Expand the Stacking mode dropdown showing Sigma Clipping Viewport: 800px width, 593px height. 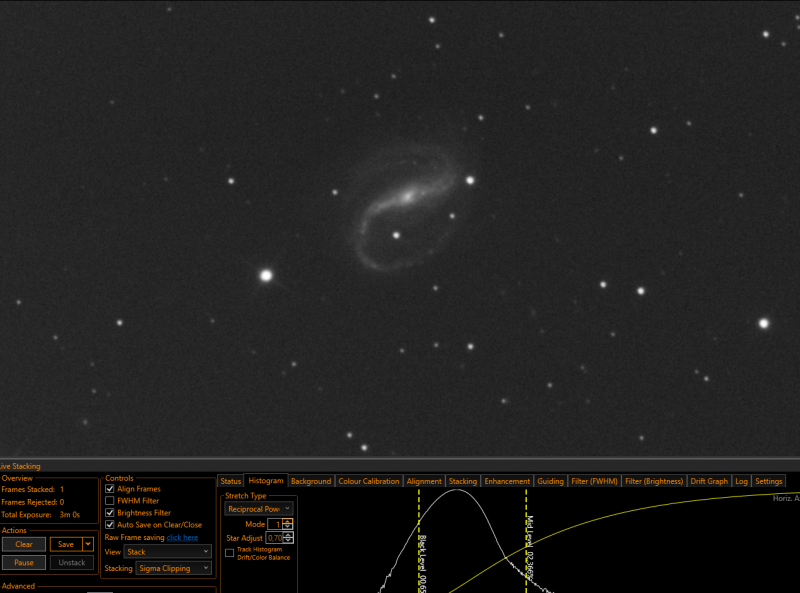[x=173, y=568]
